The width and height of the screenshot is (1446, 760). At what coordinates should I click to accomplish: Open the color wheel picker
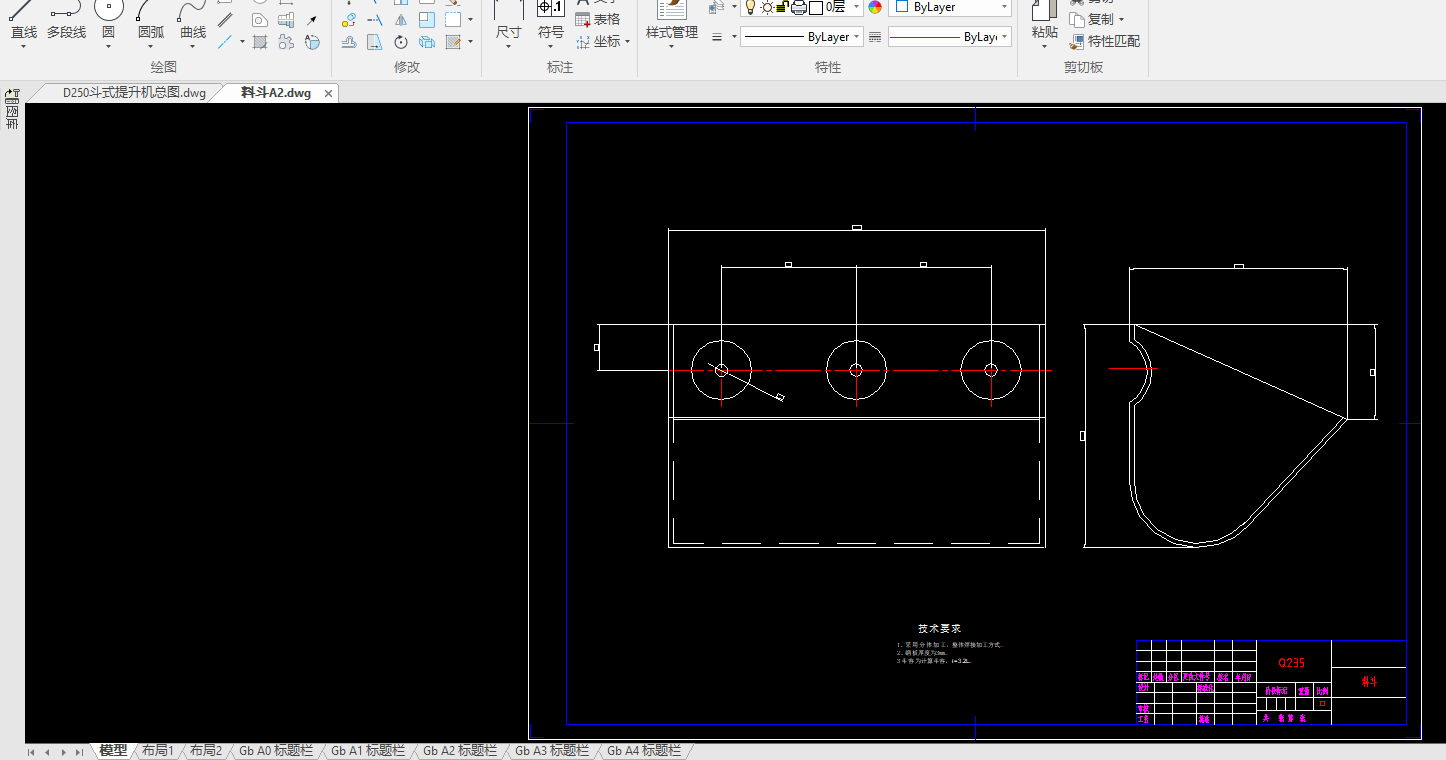(875, 7)
